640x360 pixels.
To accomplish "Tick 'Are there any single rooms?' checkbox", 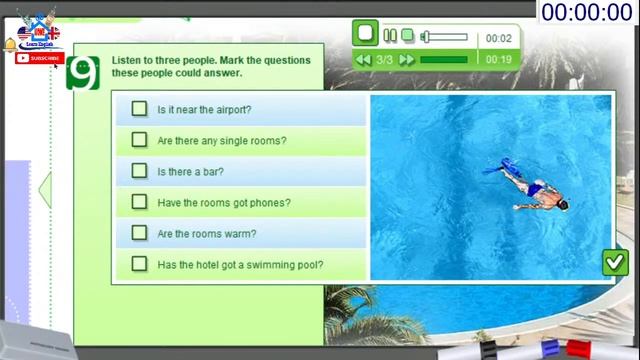I will pos(139,140).
